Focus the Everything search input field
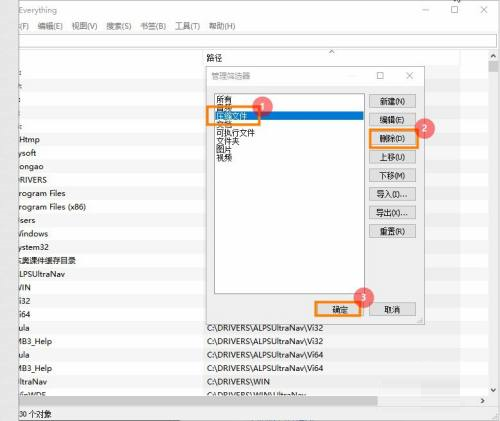The height and width of the screenshot is (421, 500). tap(257, 41)
